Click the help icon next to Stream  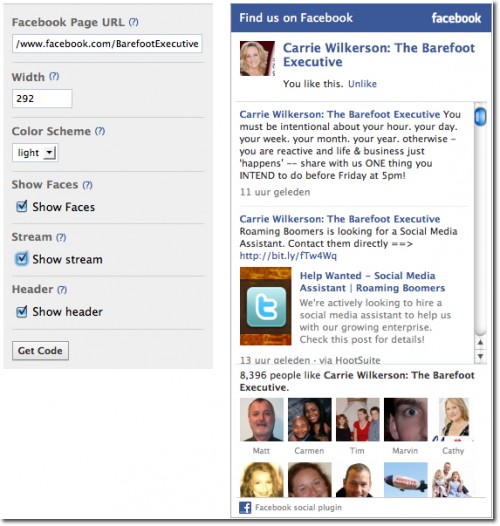tap(61, 238)
